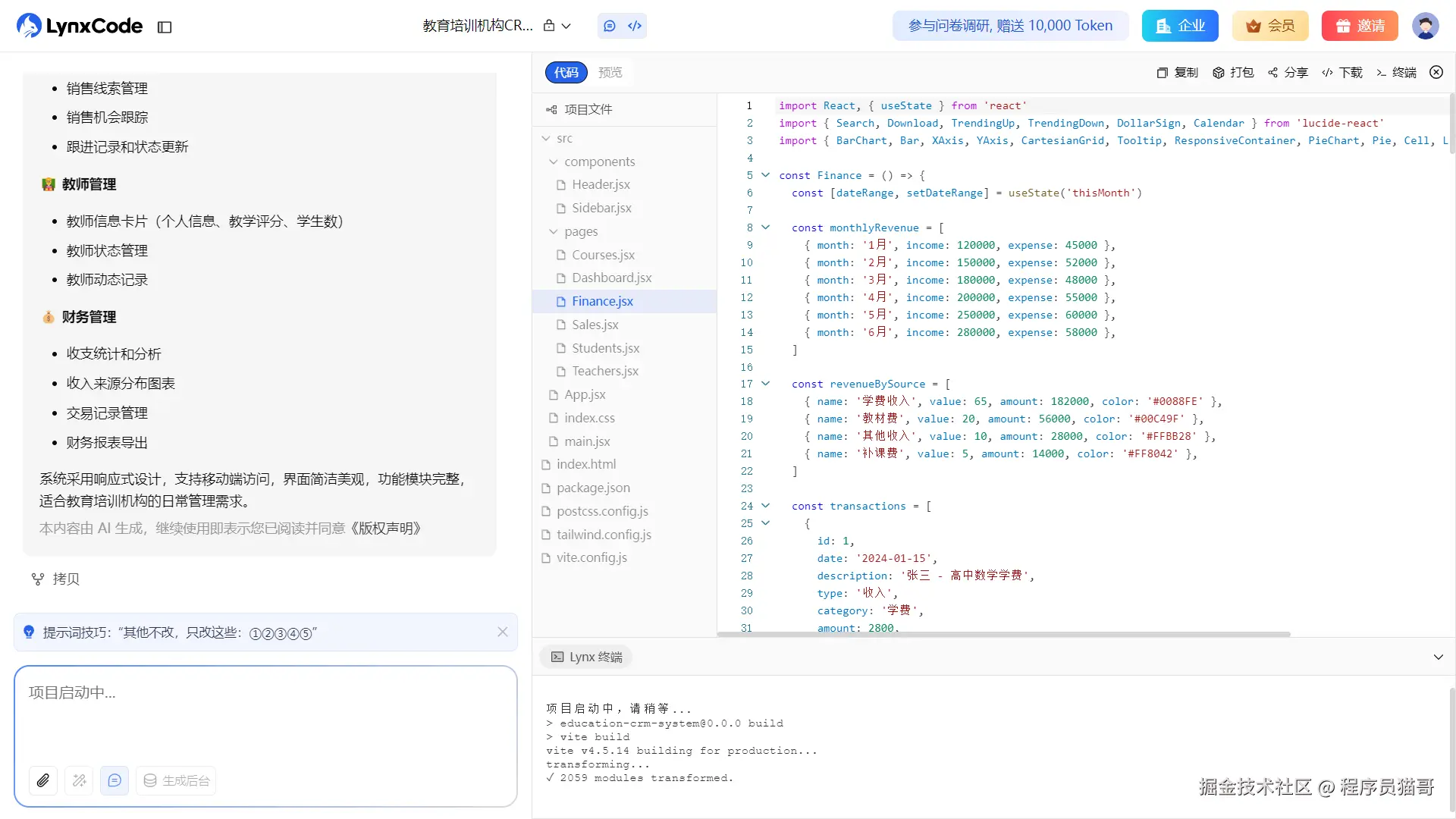Open the 版权声明 link
This screenshot has height=819, width=1456.
point(385,529)
